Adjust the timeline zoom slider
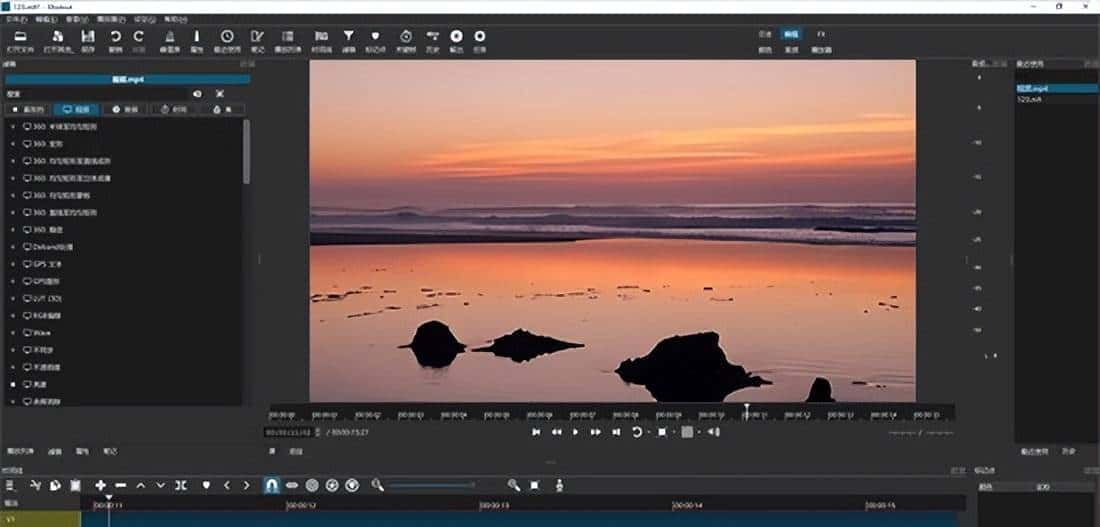The height and width of the screenshot is (527, 1100). (x=430, y=485)
